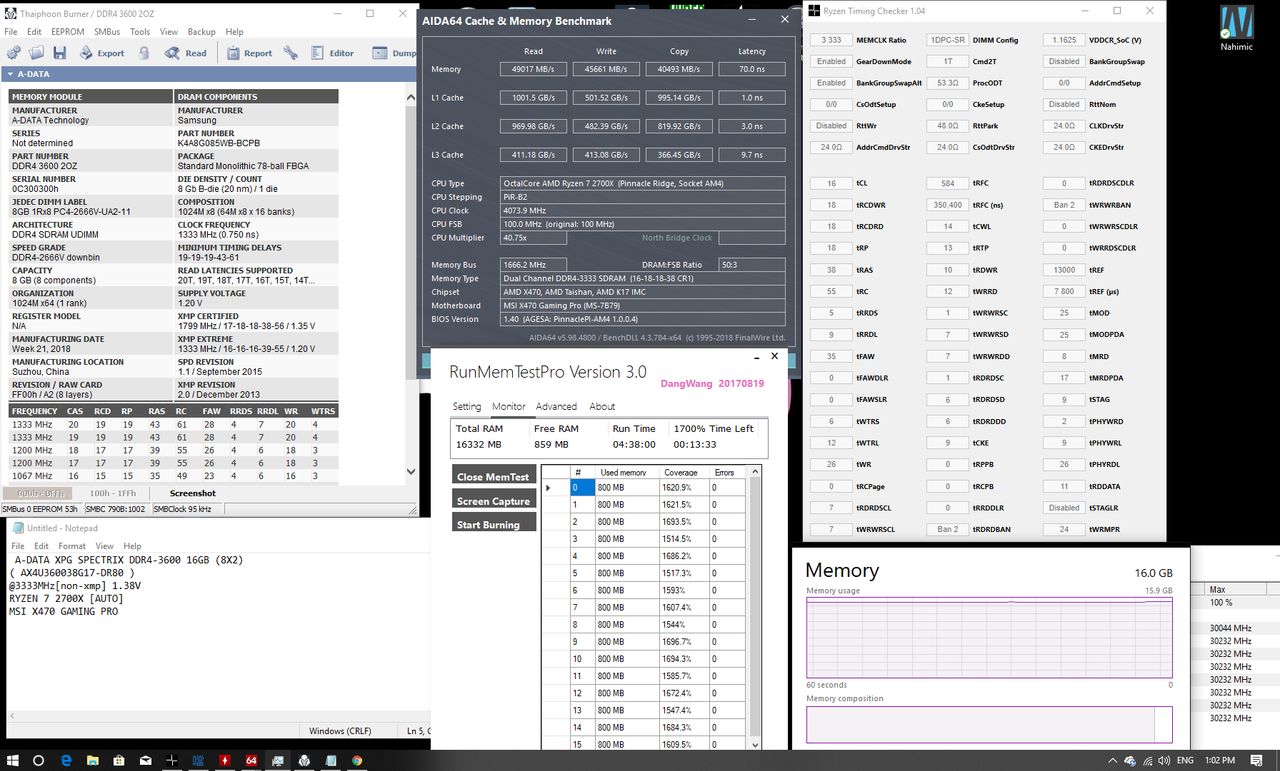The width and height of the screenshot is (1280, 771).
Task: Launch Microsoft Edge from taskbar
Action: [66, 760]
